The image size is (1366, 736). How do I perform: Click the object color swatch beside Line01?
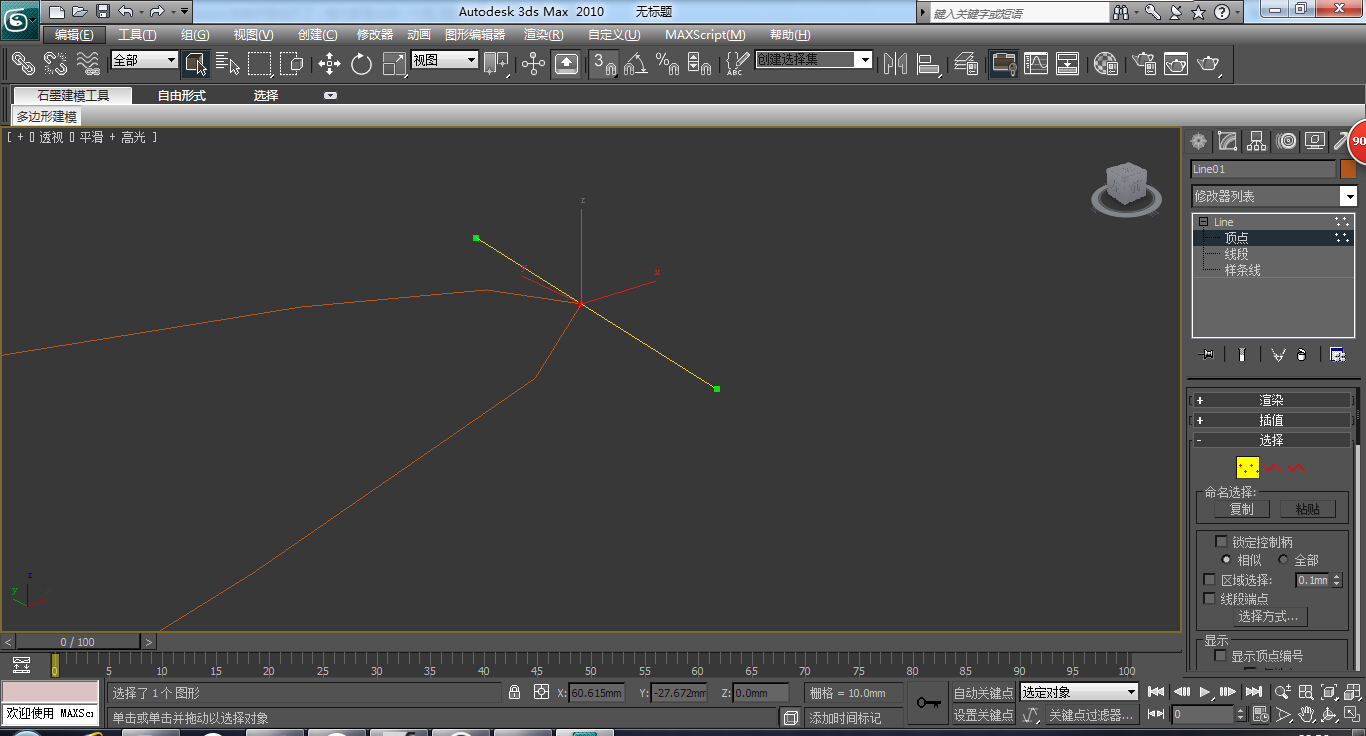1348,169
